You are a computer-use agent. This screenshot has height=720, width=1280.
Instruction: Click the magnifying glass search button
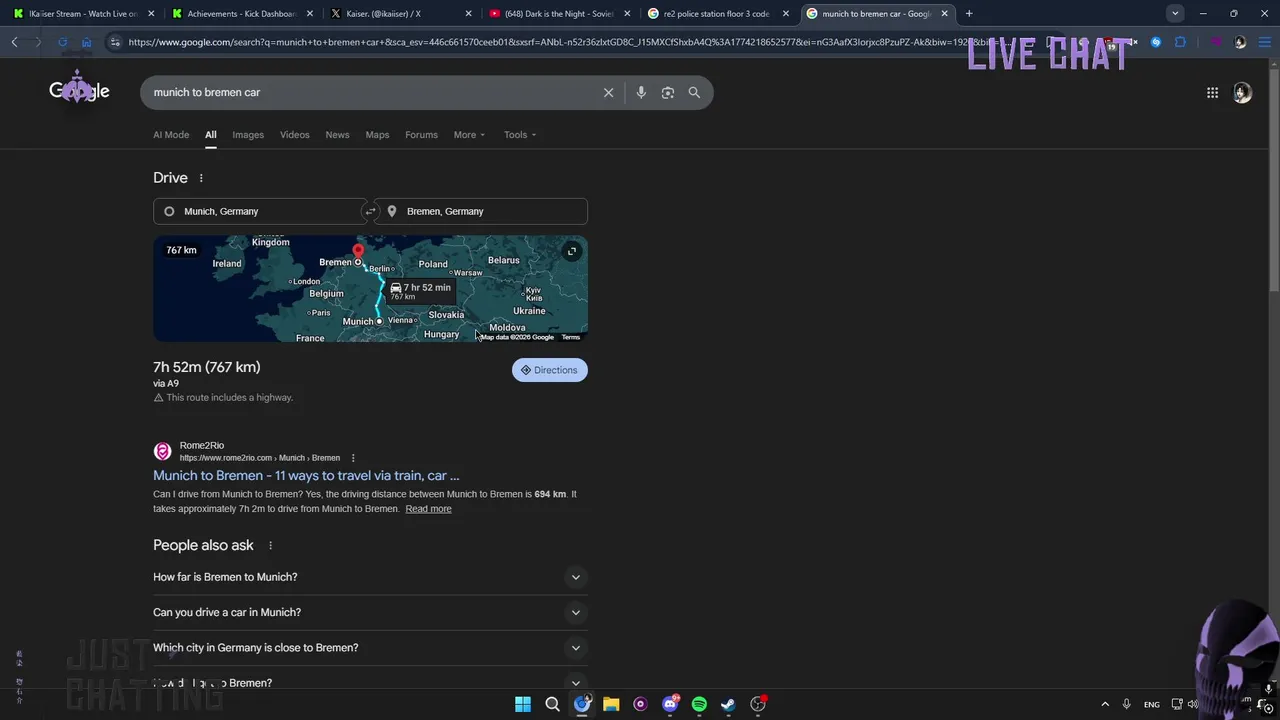(694, 92)
